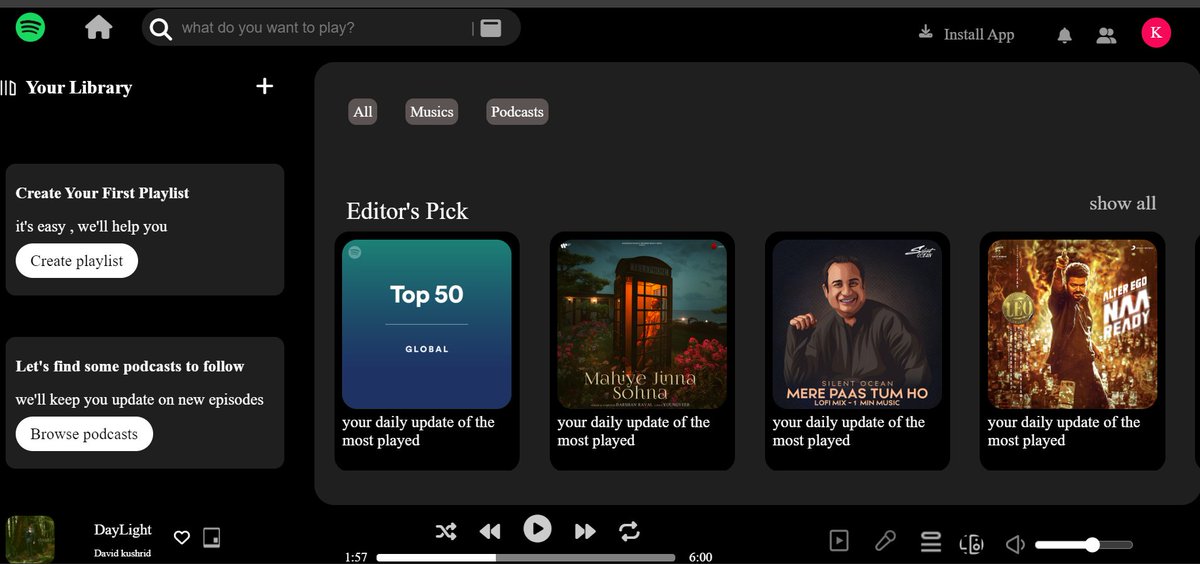Click the caption under Top 50 card
The width and height of the screenshot is (1200, 564).
[418, 431]
